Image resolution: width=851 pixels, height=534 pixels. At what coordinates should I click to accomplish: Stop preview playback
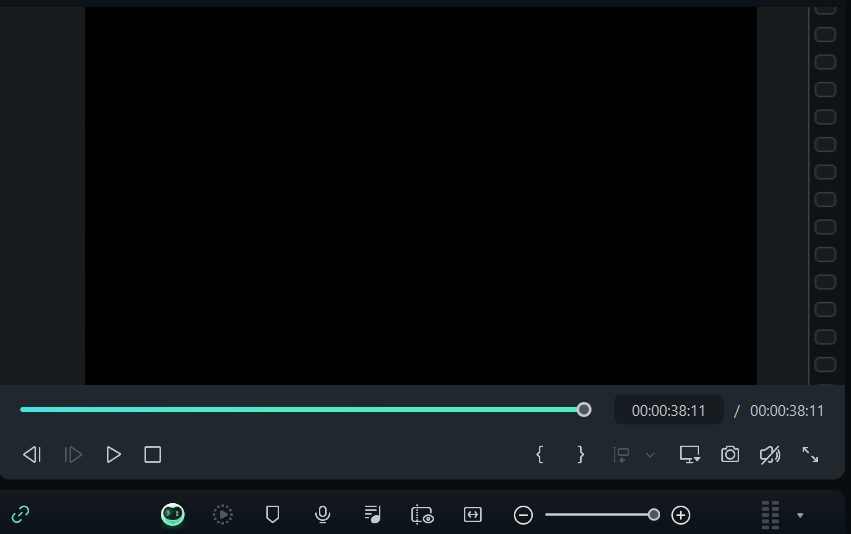(x=153, y=455)
